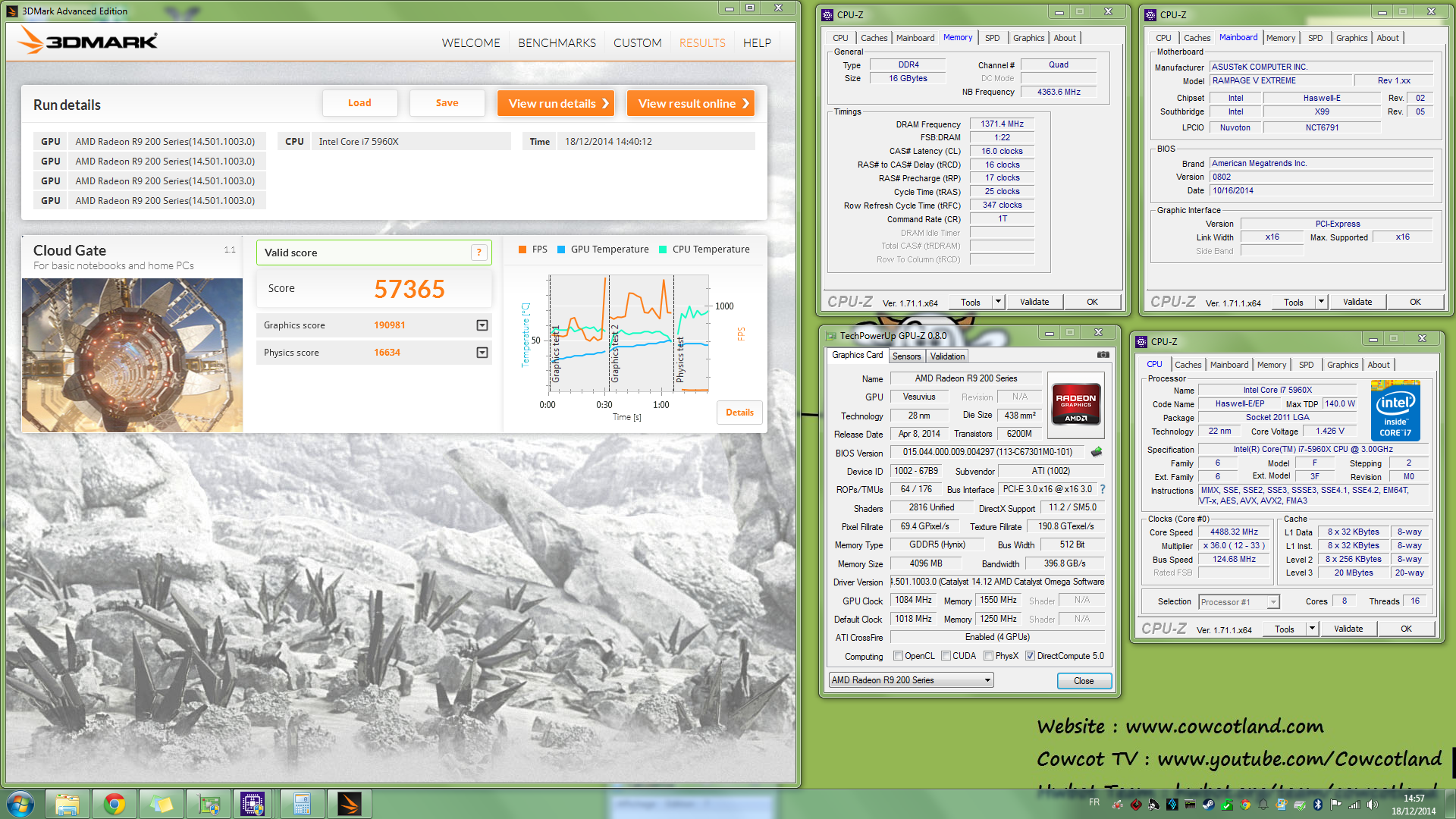
Task: Toggle the DirectCompute 5.0 checkbox
Action: (x=1030, y=656)
